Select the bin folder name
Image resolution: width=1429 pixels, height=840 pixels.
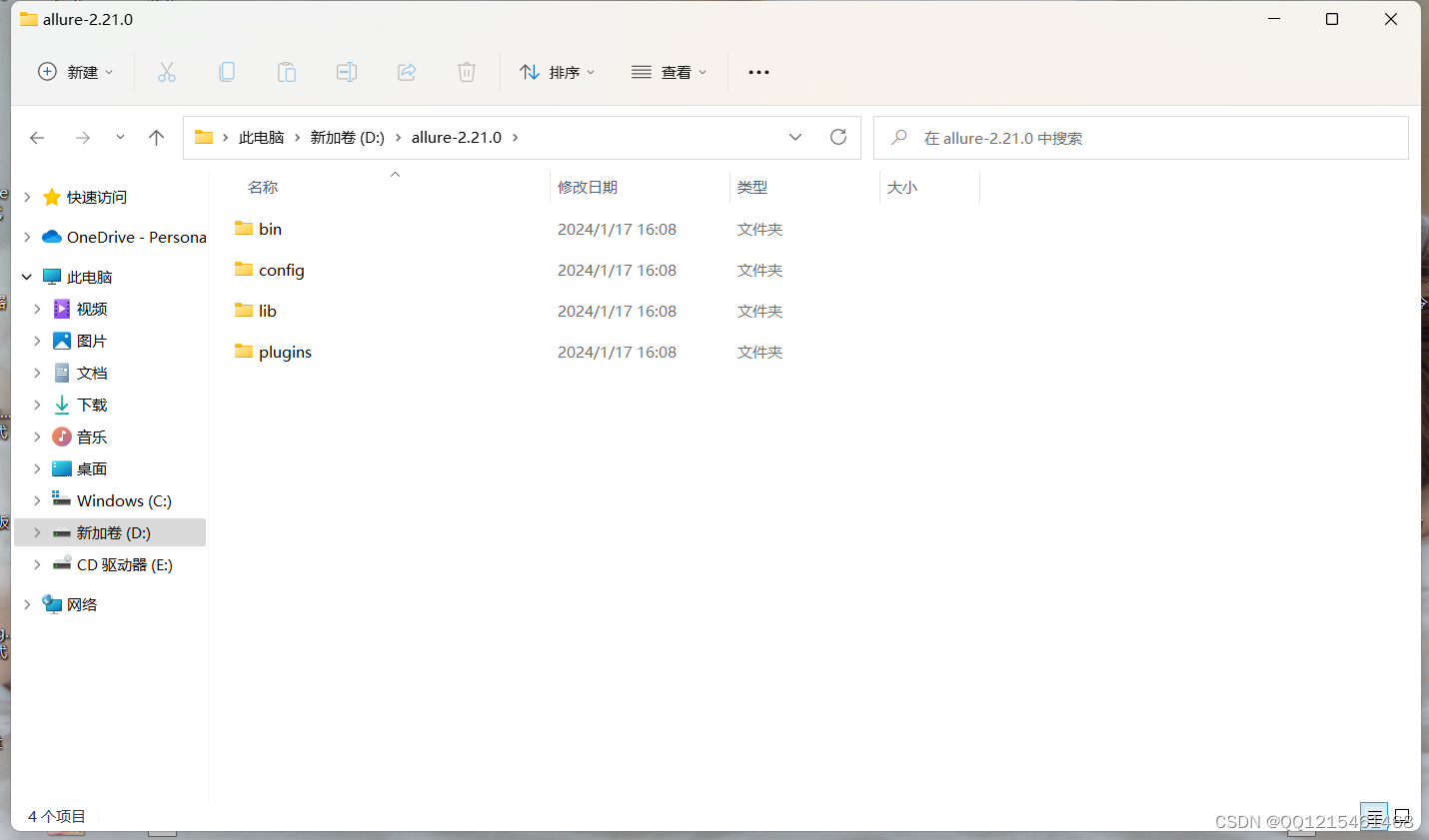[270, 229]
